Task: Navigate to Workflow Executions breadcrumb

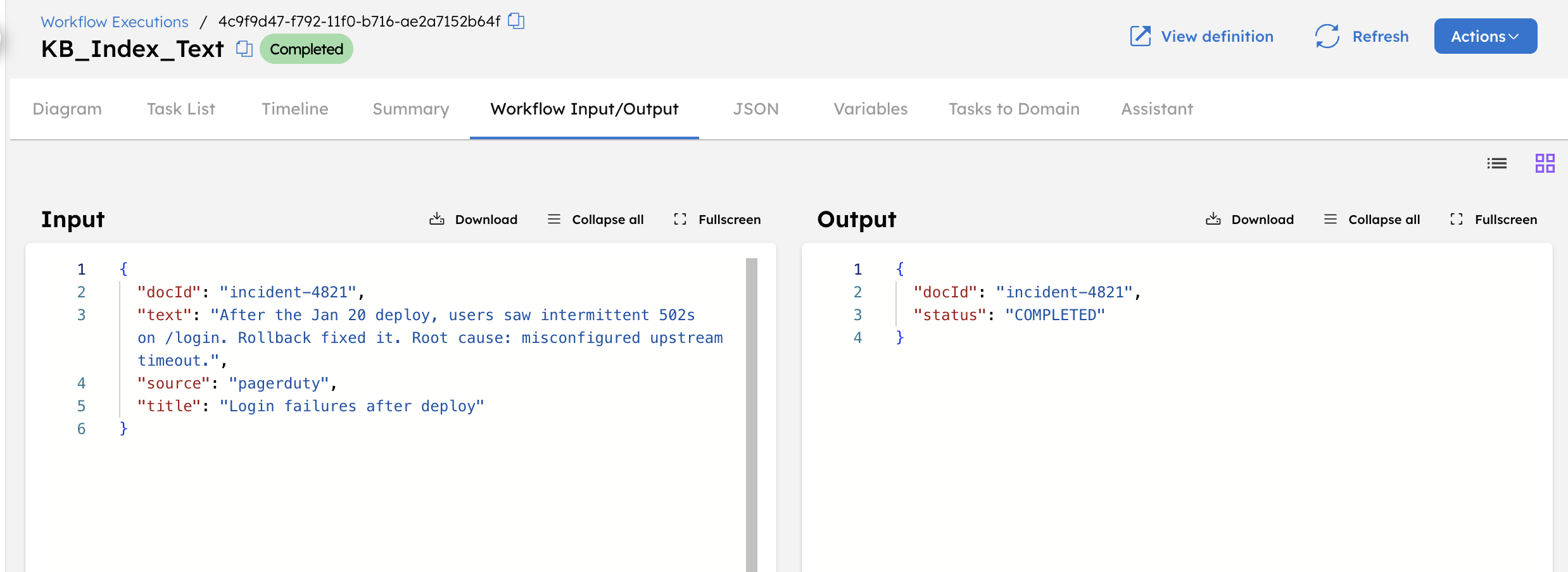Action: (114, 21)
